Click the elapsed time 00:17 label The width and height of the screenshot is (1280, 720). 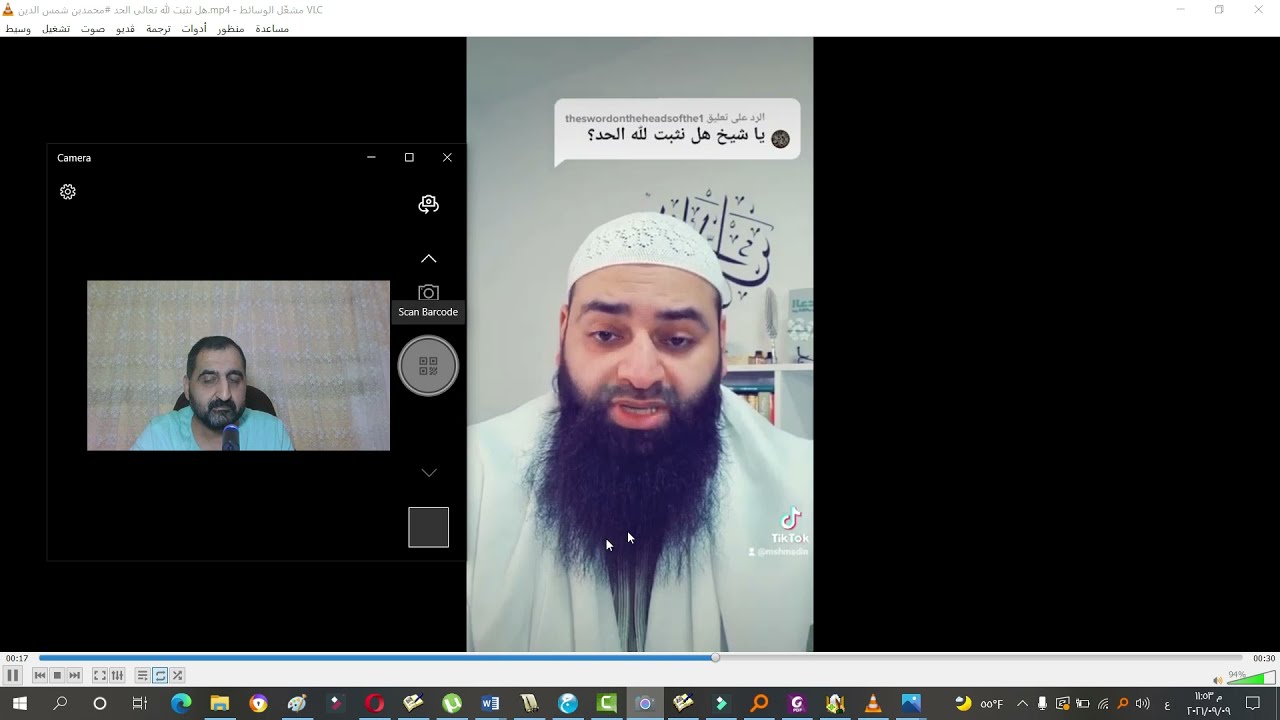[17, 658]
